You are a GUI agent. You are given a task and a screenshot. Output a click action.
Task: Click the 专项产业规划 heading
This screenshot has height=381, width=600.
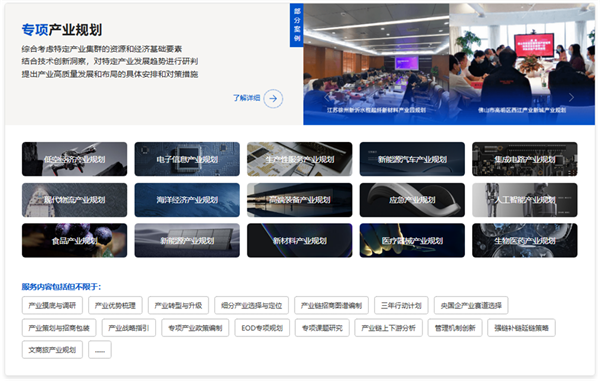pyautogui.click(x=62, y=29)
